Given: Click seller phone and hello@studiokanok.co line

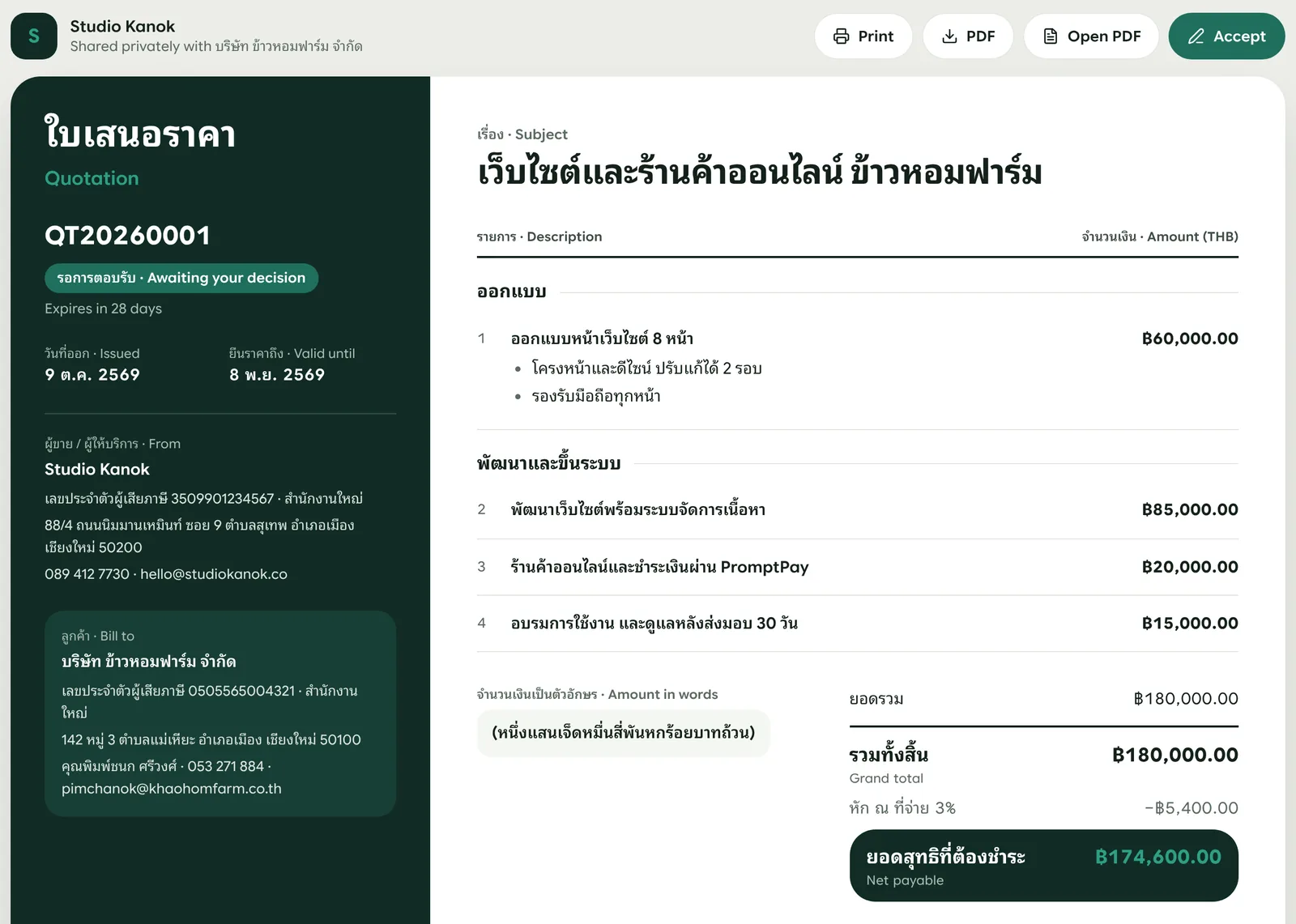Looking at the screenshot, I should 166,574.
